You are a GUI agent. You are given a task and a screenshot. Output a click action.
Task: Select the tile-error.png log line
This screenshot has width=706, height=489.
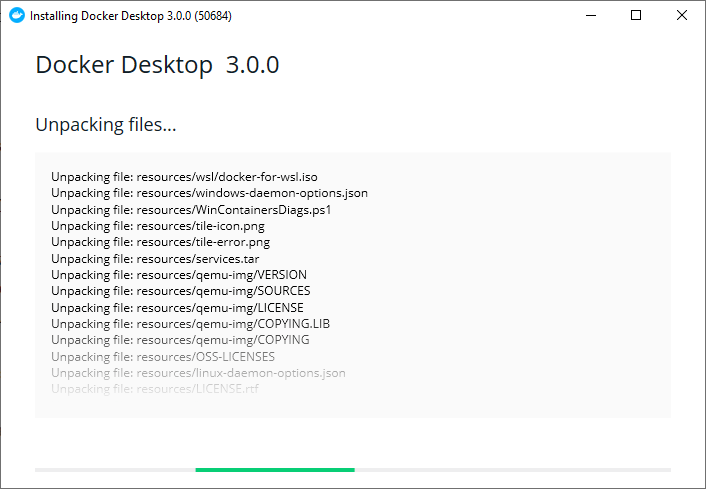point(160,242)
